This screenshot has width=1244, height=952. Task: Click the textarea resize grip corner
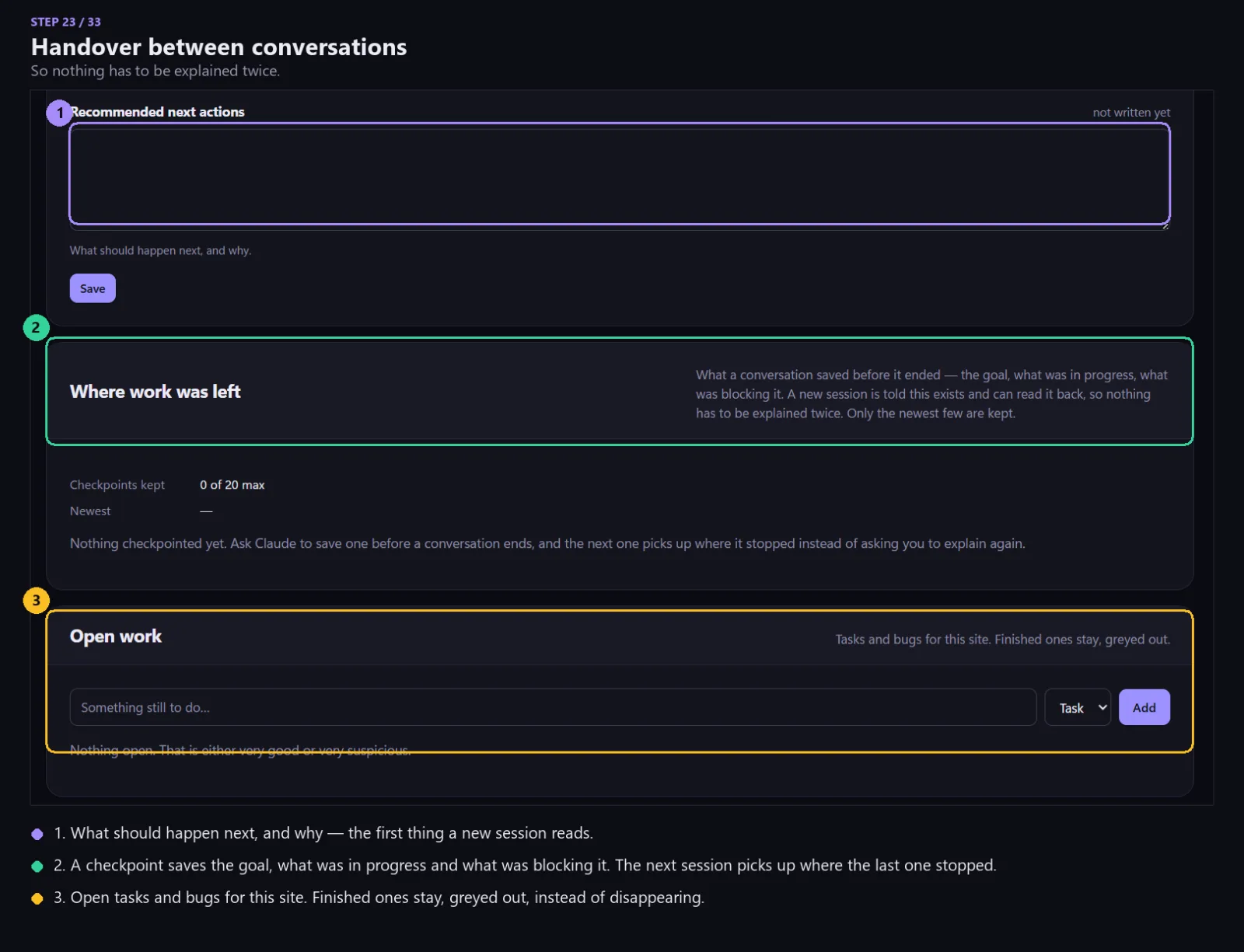[1165, 225]
